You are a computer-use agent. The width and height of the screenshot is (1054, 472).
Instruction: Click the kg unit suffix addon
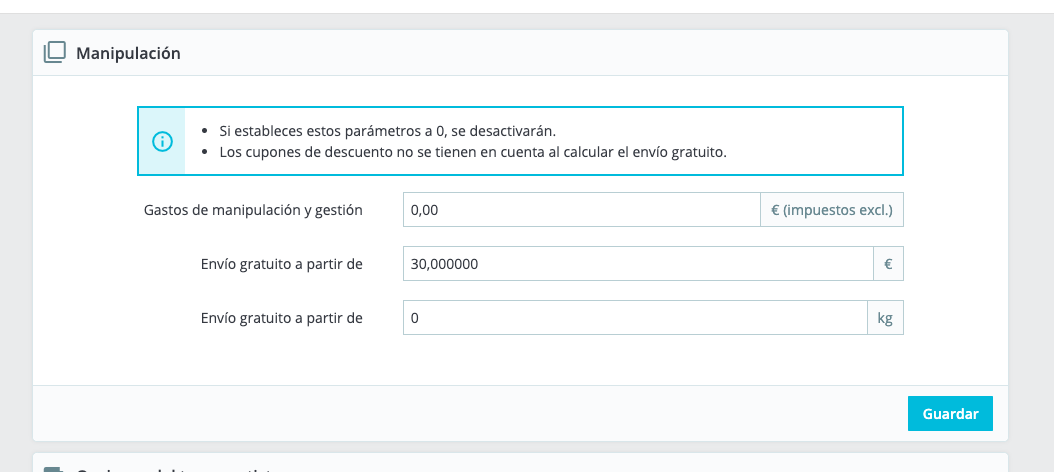click(x=885, y=318)
